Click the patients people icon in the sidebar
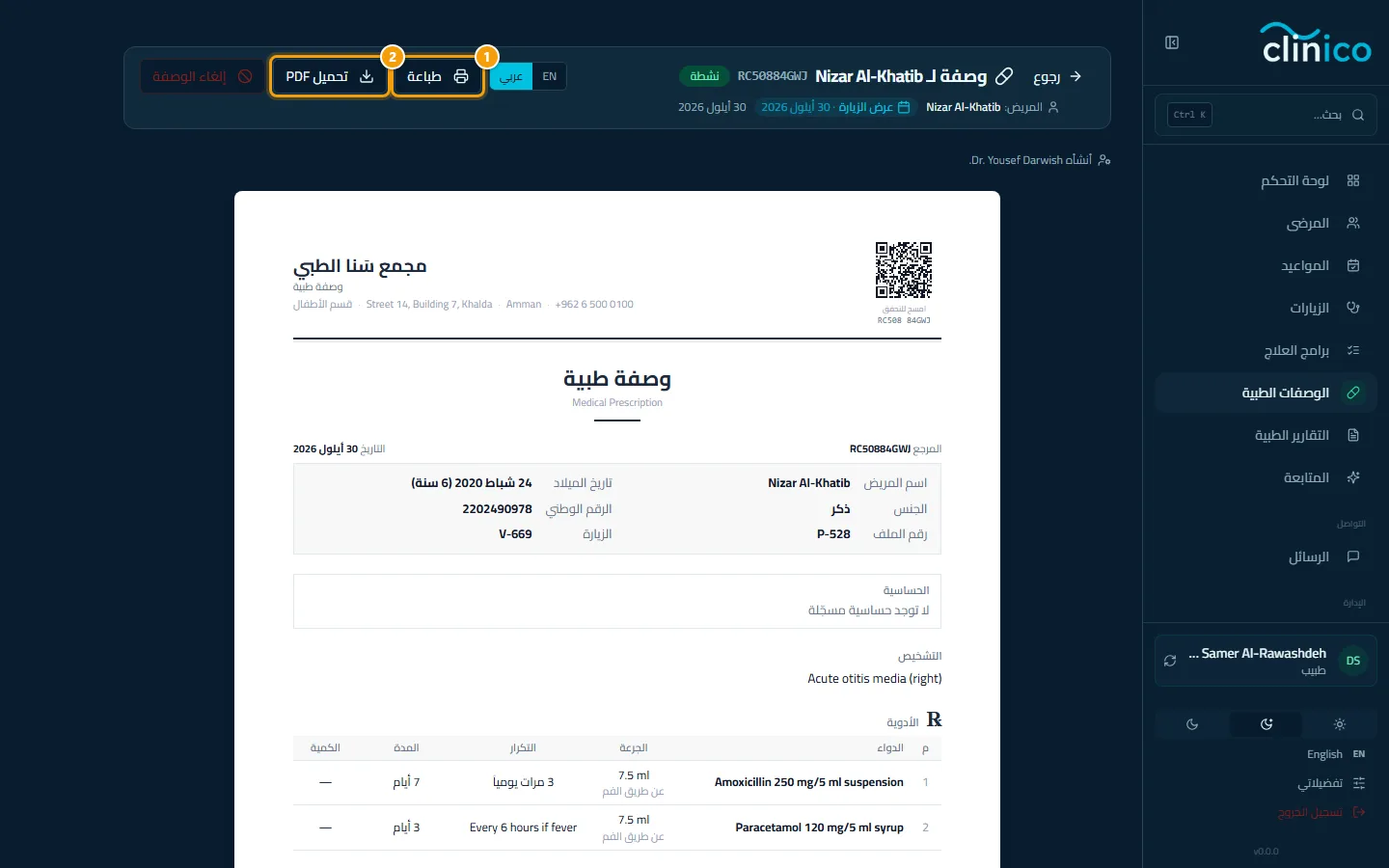This screenshot has height=868, width=1389. coord(1353,223)
